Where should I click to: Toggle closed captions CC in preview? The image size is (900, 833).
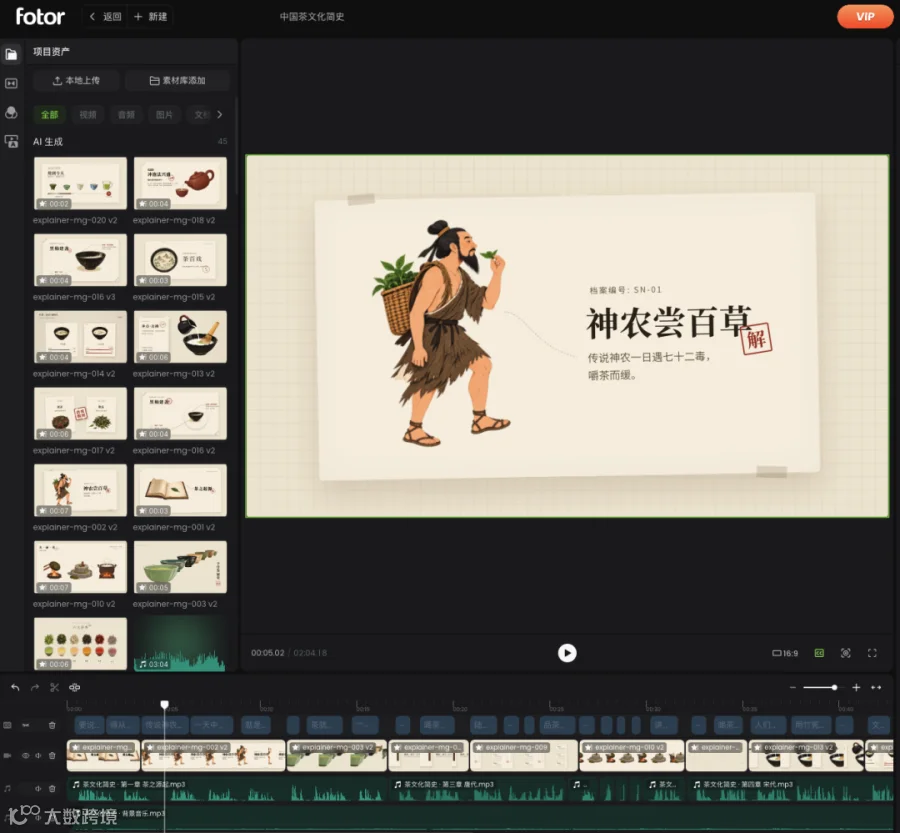click(x=819, y=653)
